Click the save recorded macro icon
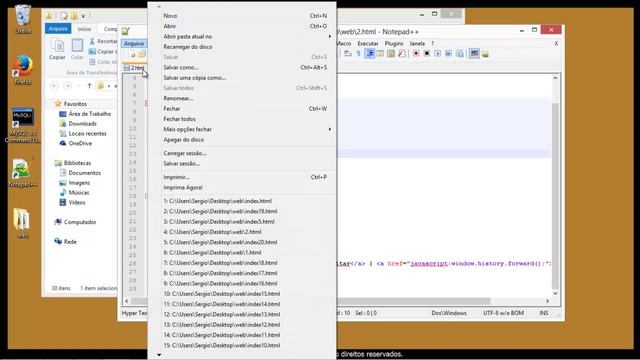 click(460, 53)
